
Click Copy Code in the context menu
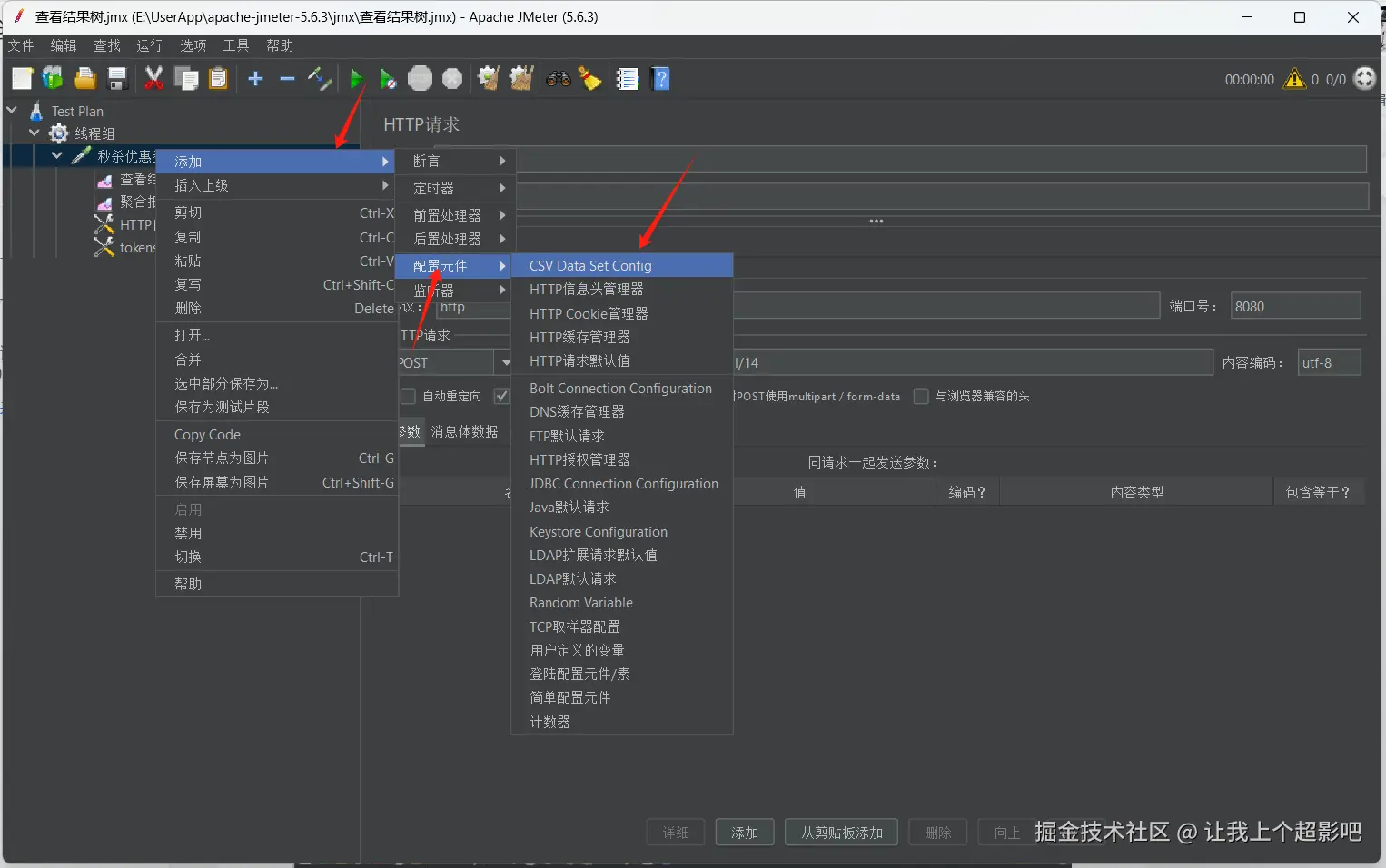tap(277, 434)
